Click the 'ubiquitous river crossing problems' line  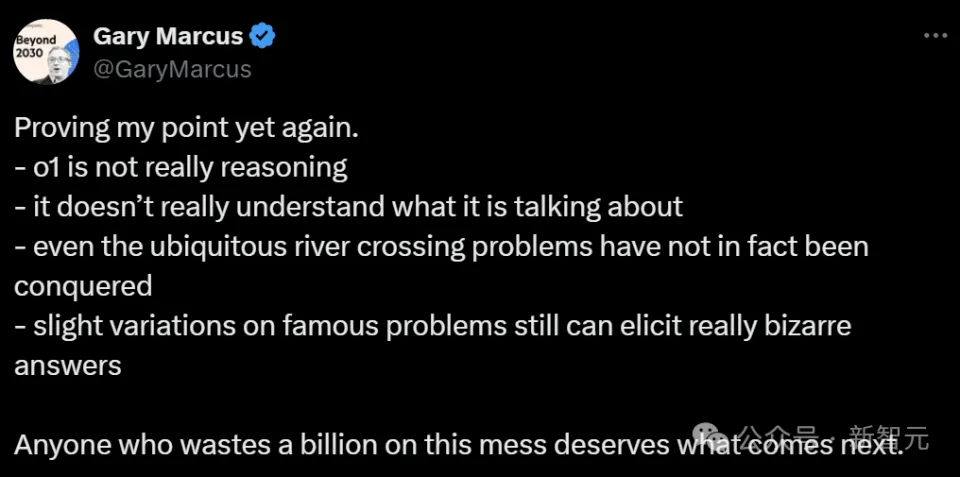(x=441, y=247)
